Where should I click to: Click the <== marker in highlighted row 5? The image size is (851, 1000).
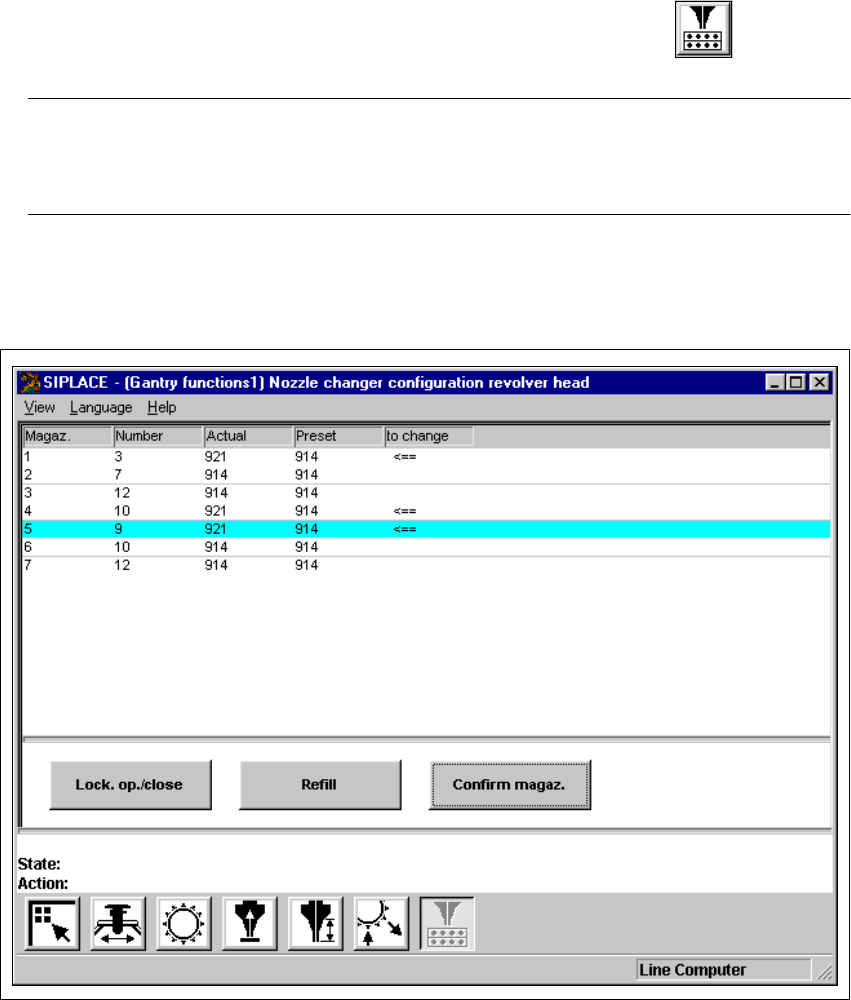405,529
